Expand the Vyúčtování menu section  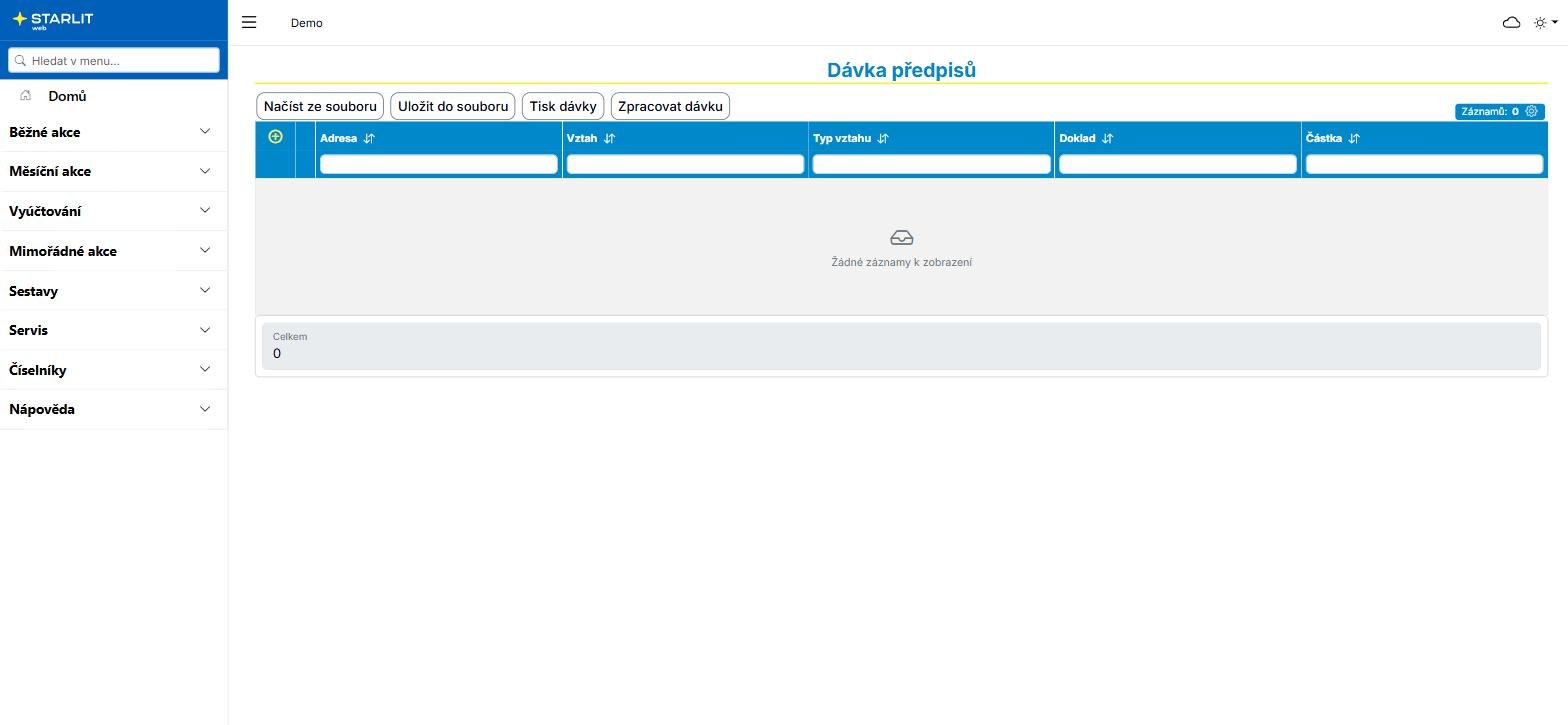pyautogui.click(x=114, y=211)
